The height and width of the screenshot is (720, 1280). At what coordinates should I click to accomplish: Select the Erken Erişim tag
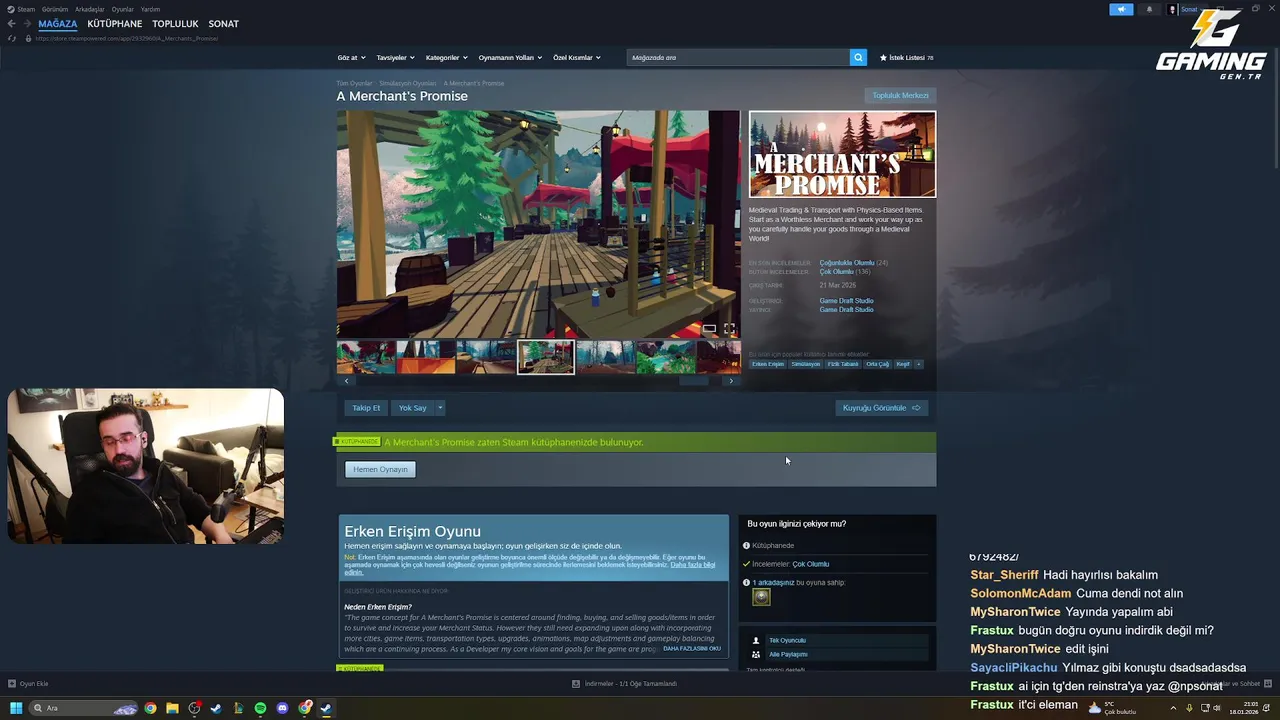768,364
